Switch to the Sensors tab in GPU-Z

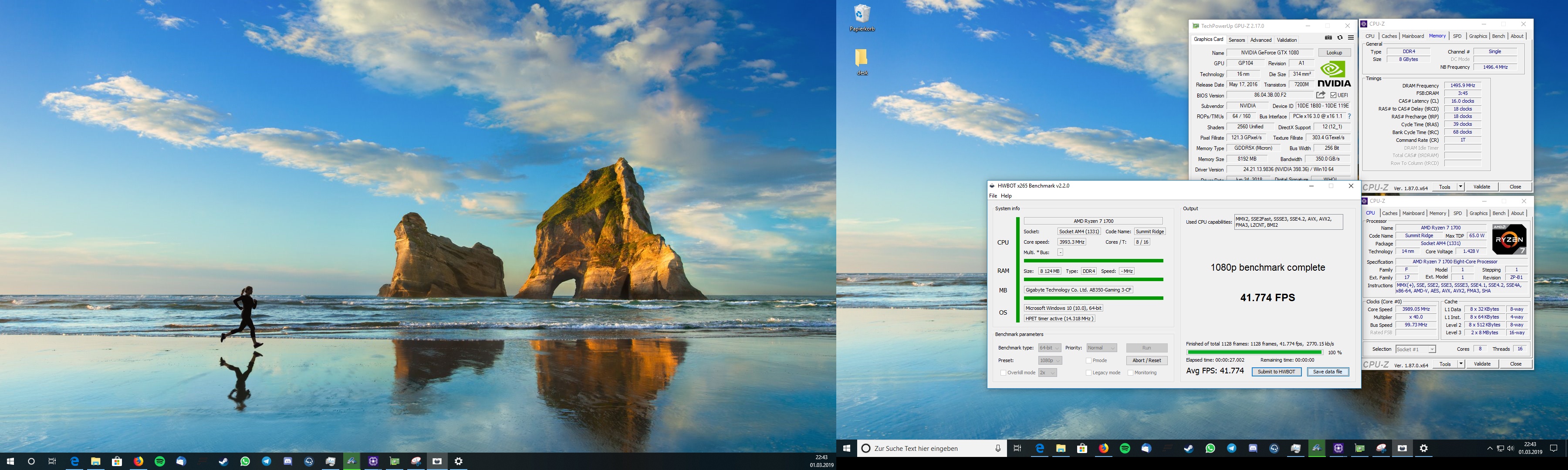1236,40
